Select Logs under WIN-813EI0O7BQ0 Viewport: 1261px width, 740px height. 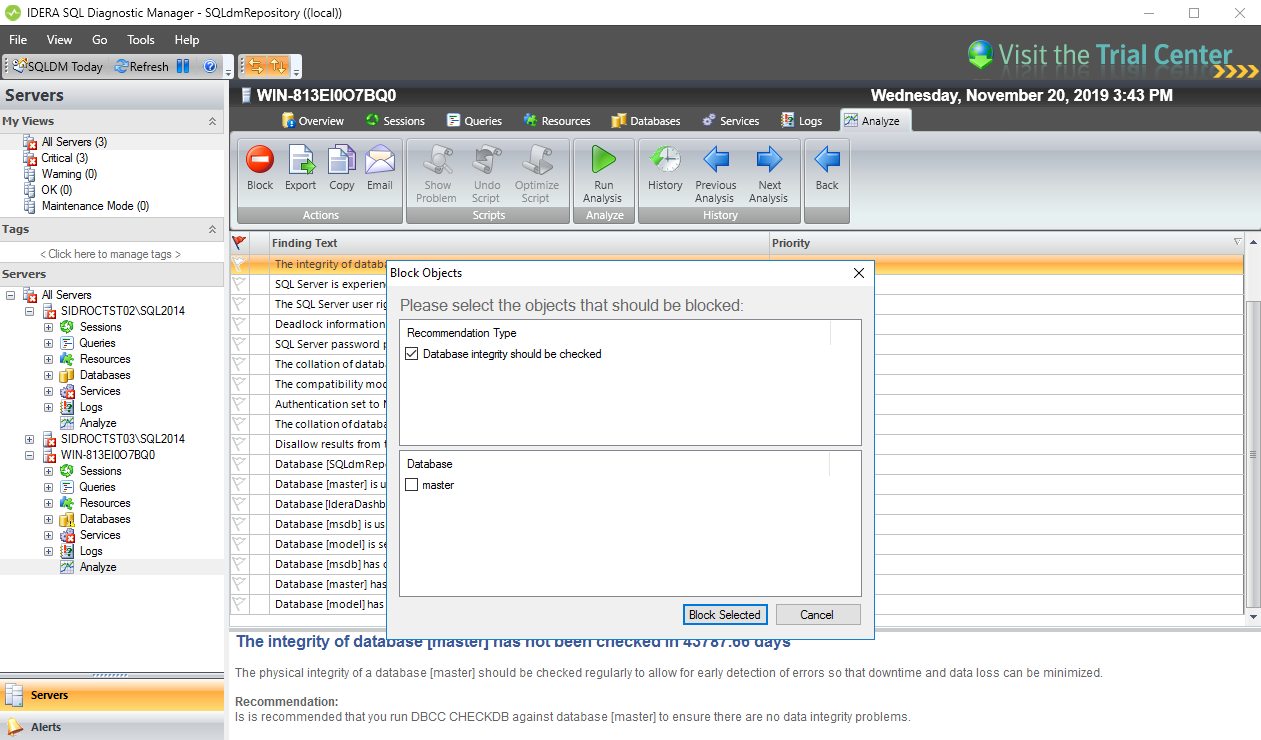point(91,551)
